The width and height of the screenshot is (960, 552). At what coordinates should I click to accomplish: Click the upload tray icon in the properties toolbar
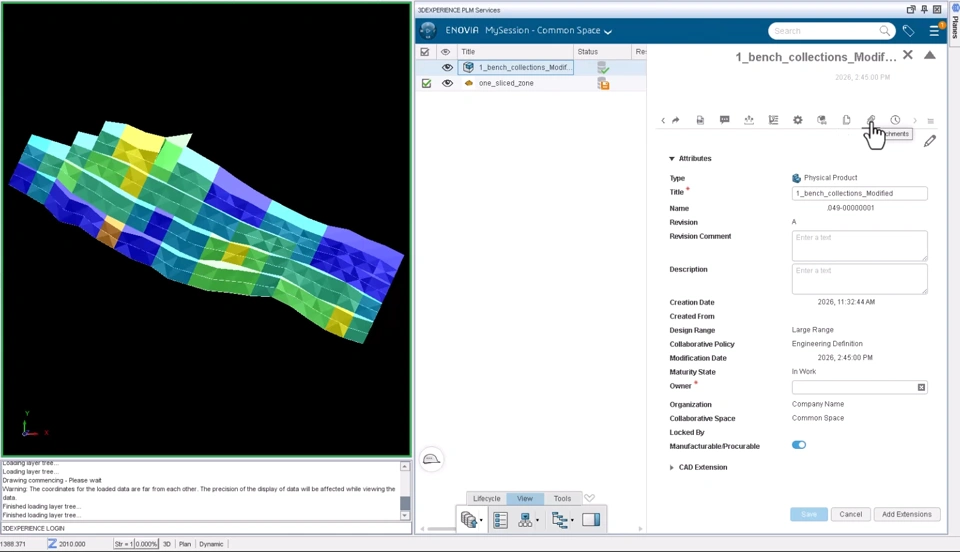749,120
